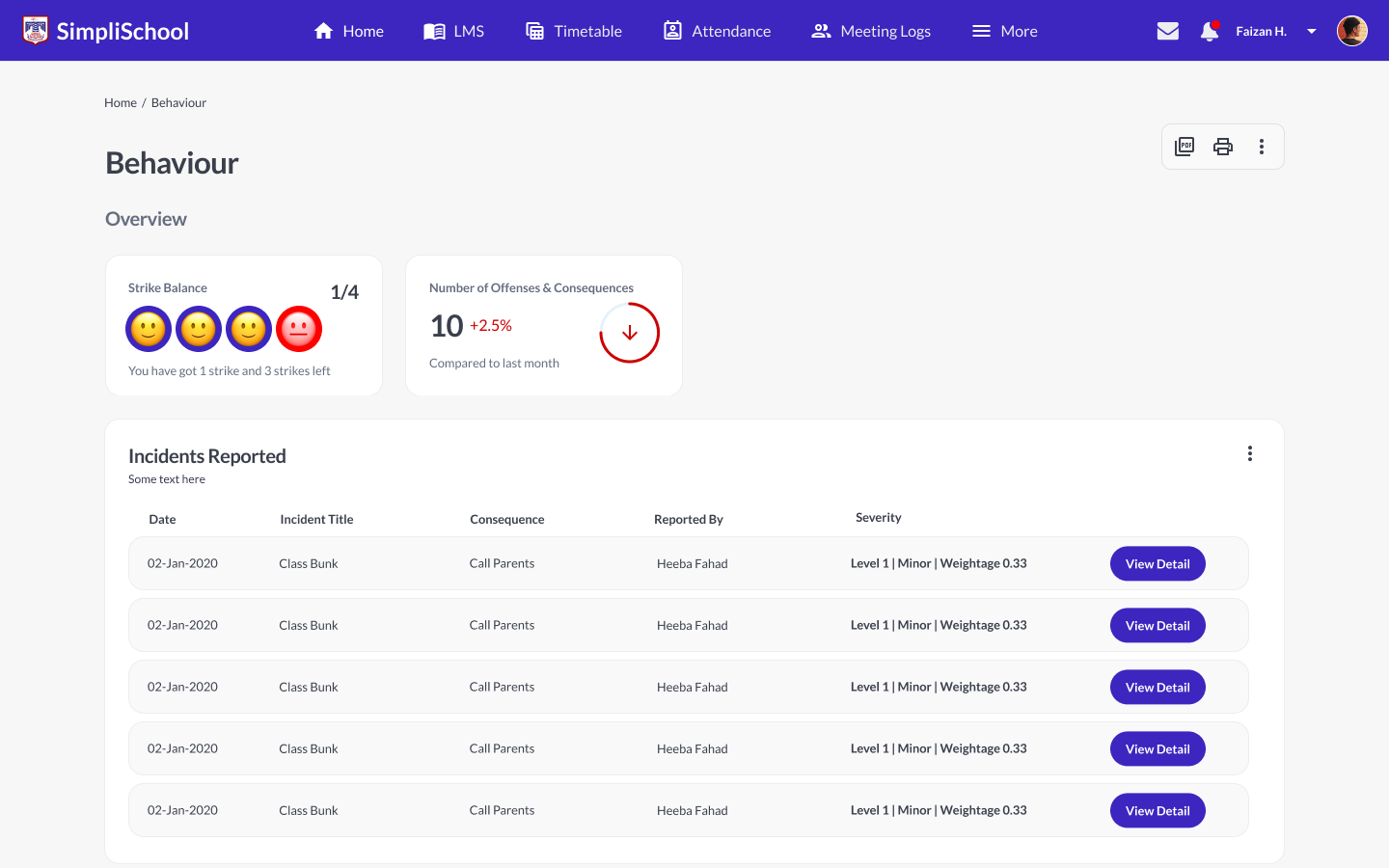Click 'Some text here' subtitle
The width and height of the screenshot is (1389, 868).
[x=167, y=478]
